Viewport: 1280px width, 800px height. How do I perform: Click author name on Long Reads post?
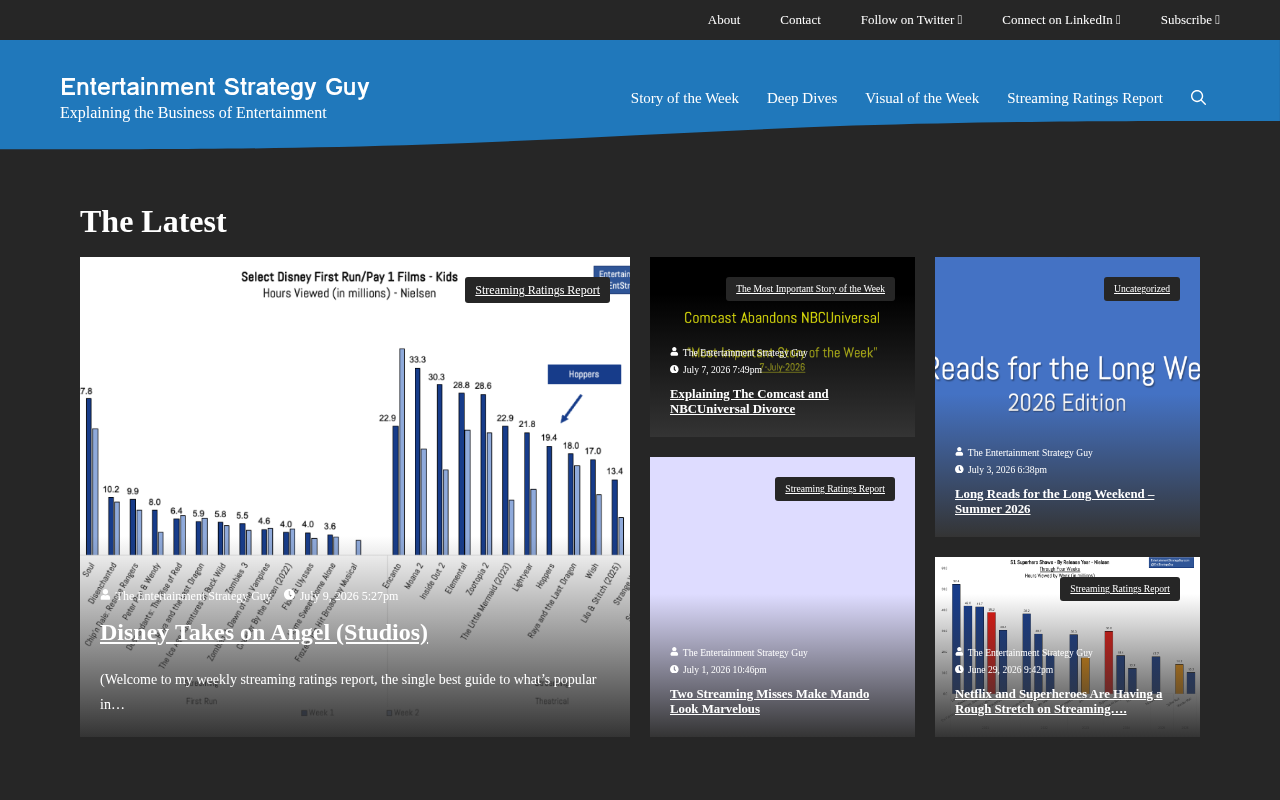(1030, 453)
